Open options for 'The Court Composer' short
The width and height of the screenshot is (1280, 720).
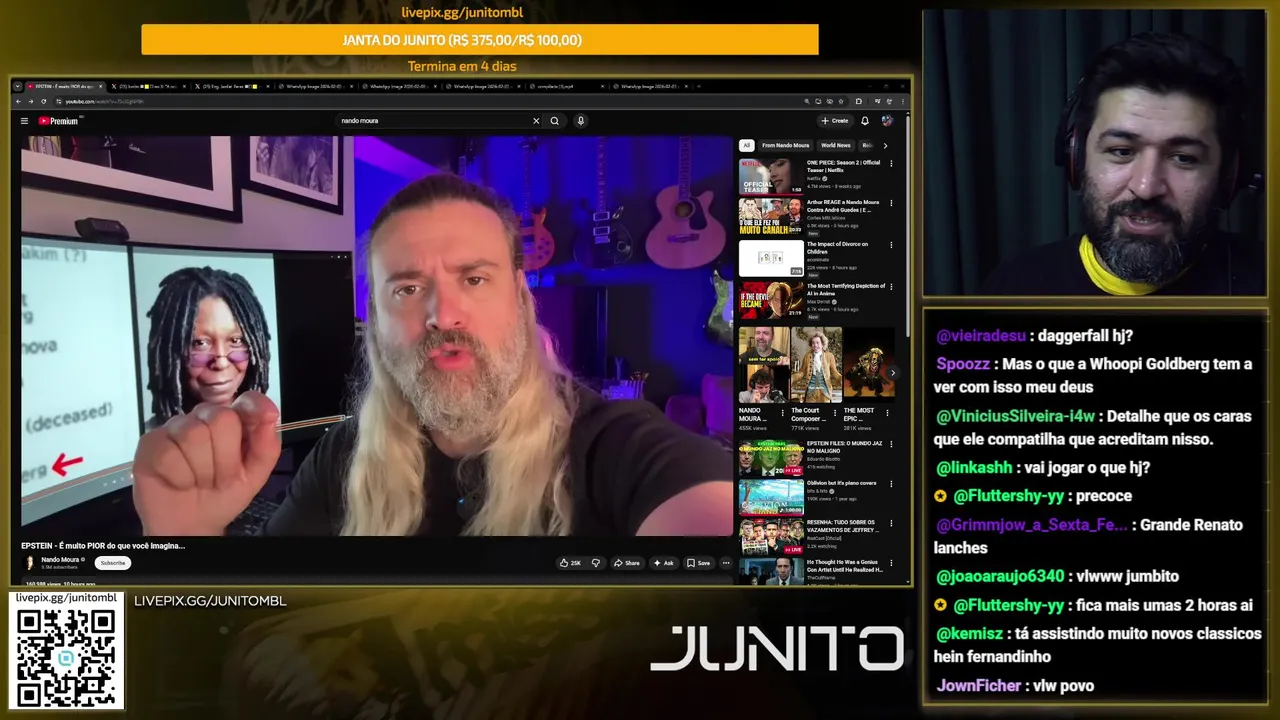pos(835,411)
